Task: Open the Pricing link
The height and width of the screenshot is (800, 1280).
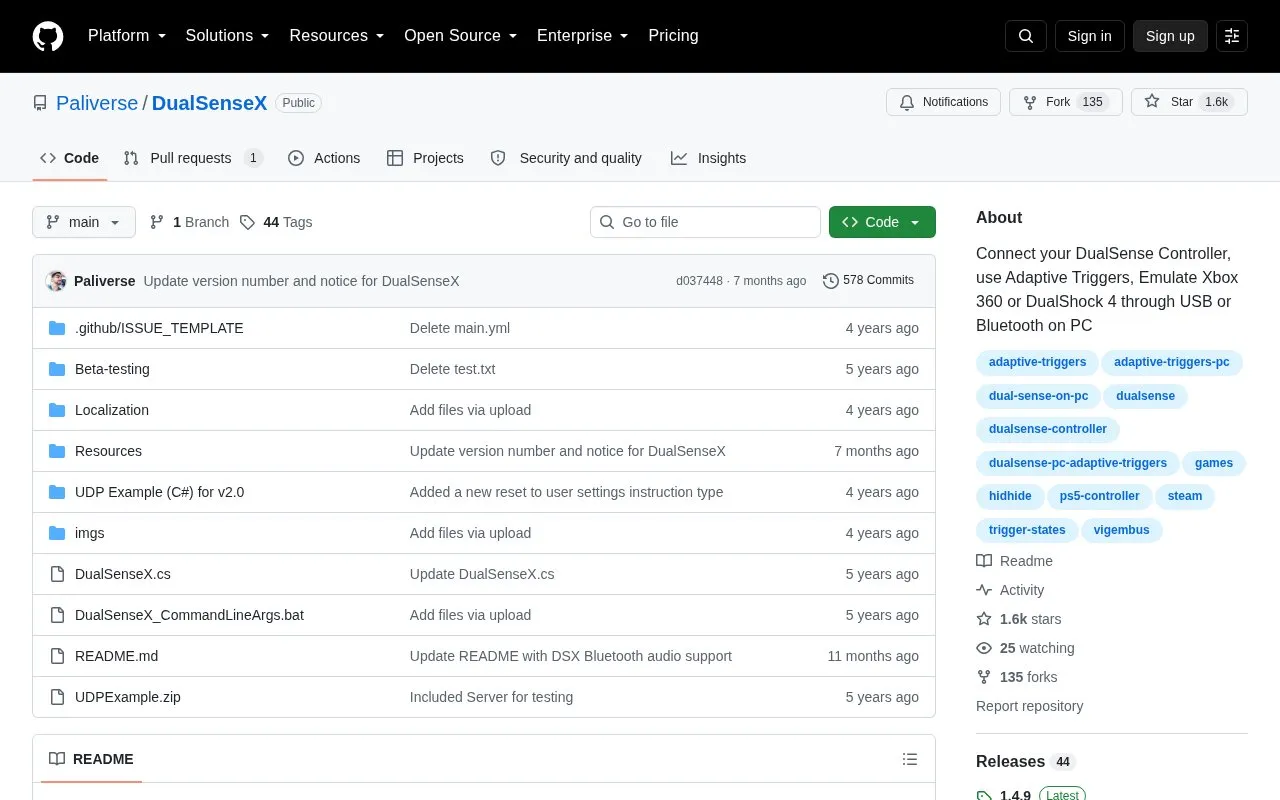Action: 673,36
